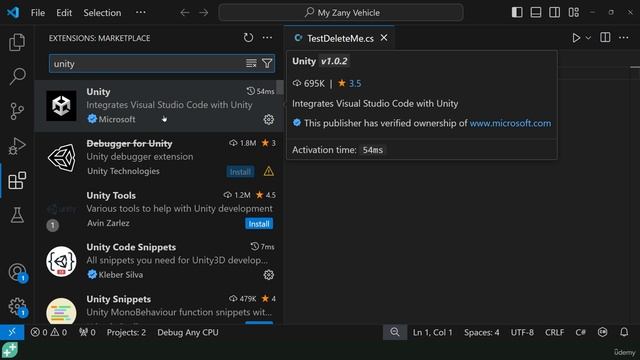Open the Explorer view in activity bar
This screenshot has height=360, width=640.
[17, 42]
